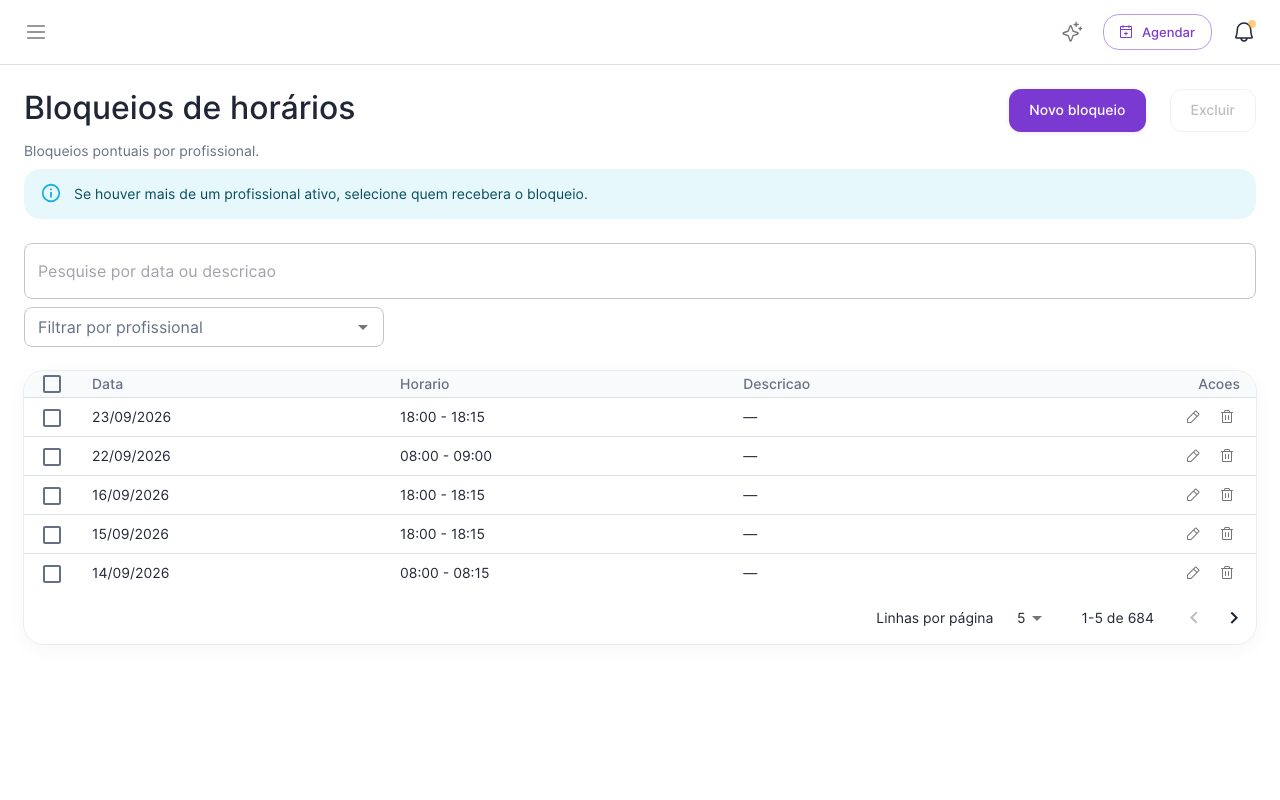Check the row for 22/09/2026
Viewport: 1280px width, 800px height.
click(52, 457)
